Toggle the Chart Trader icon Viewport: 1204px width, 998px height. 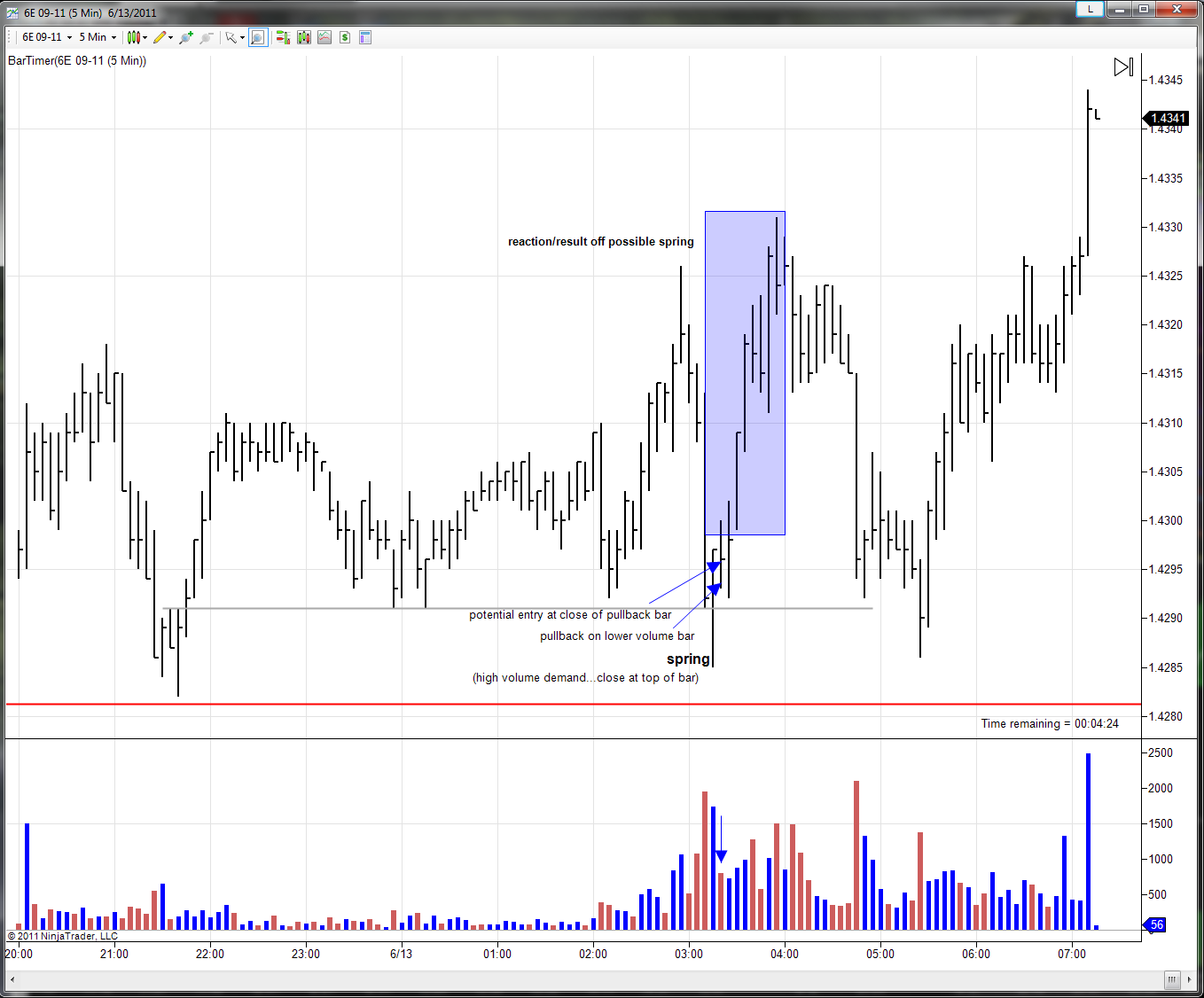coord(283,37)
